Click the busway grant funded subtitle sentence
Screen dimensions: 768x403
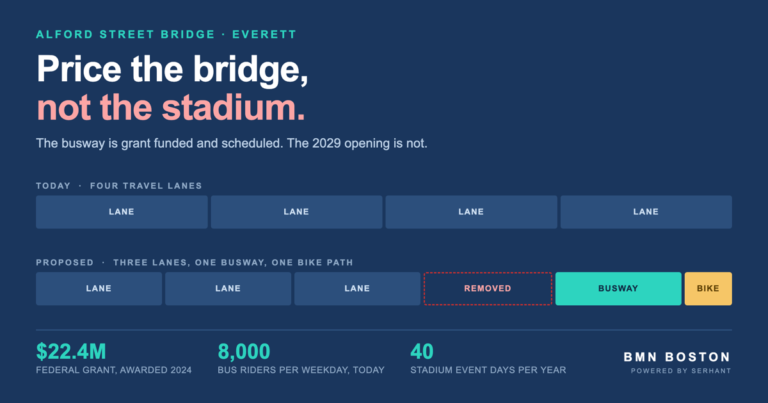coord(231,143)
